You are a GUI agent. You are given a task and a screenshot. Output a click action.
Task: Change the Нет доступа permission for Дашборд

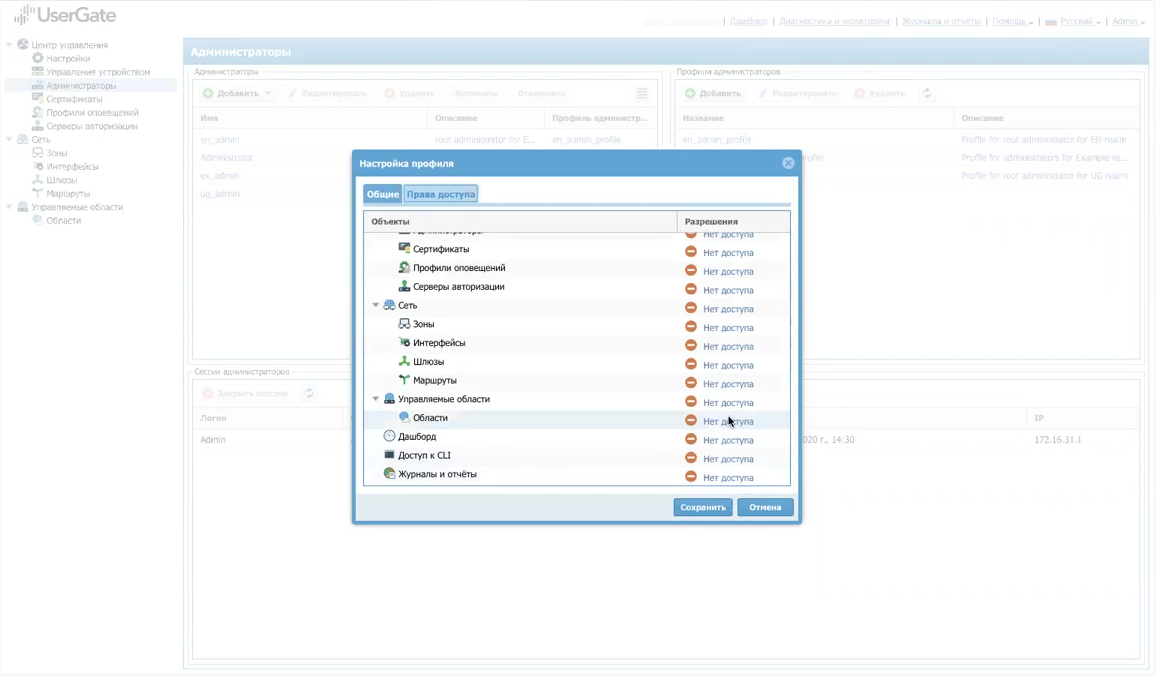point(728,440)
